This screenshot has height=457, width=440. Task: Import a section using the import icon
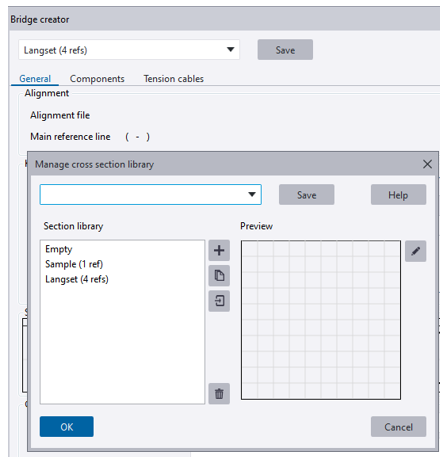tap(219, 301)
